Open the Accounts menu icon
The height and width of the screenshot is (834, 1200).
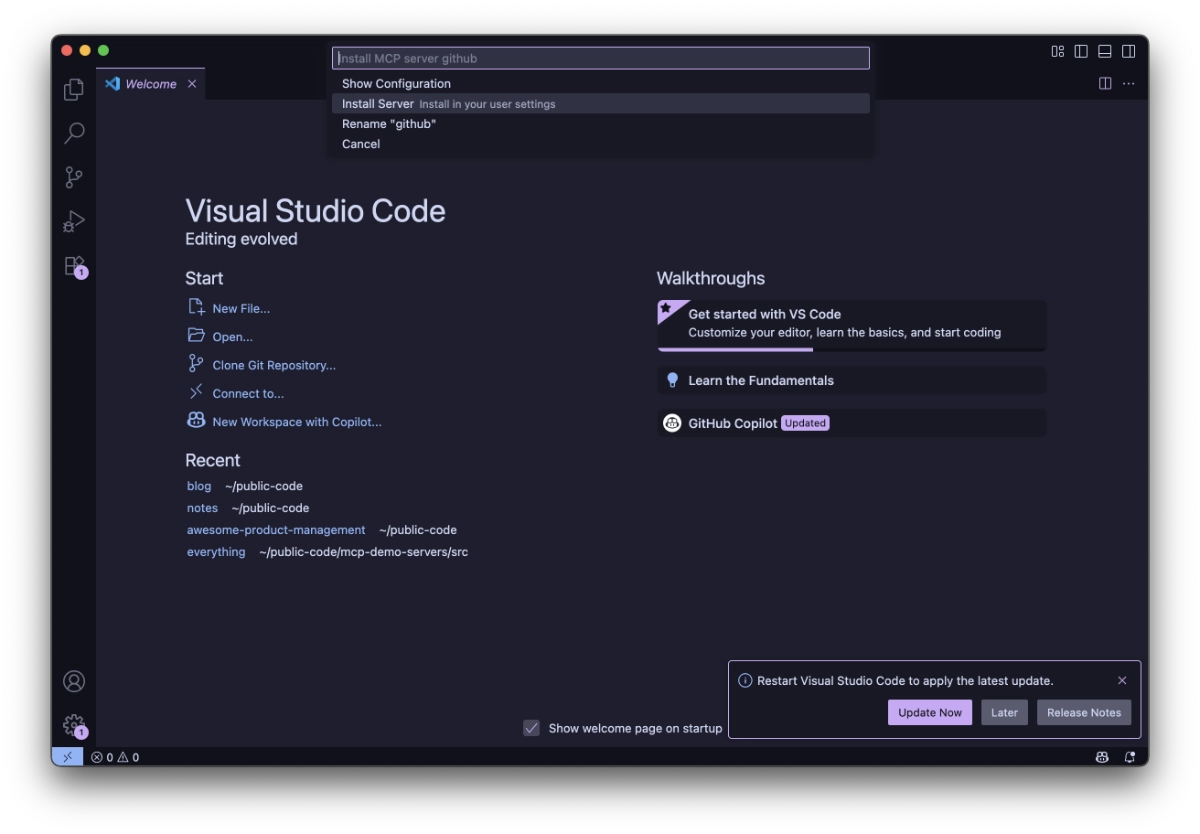coord(74,681)
